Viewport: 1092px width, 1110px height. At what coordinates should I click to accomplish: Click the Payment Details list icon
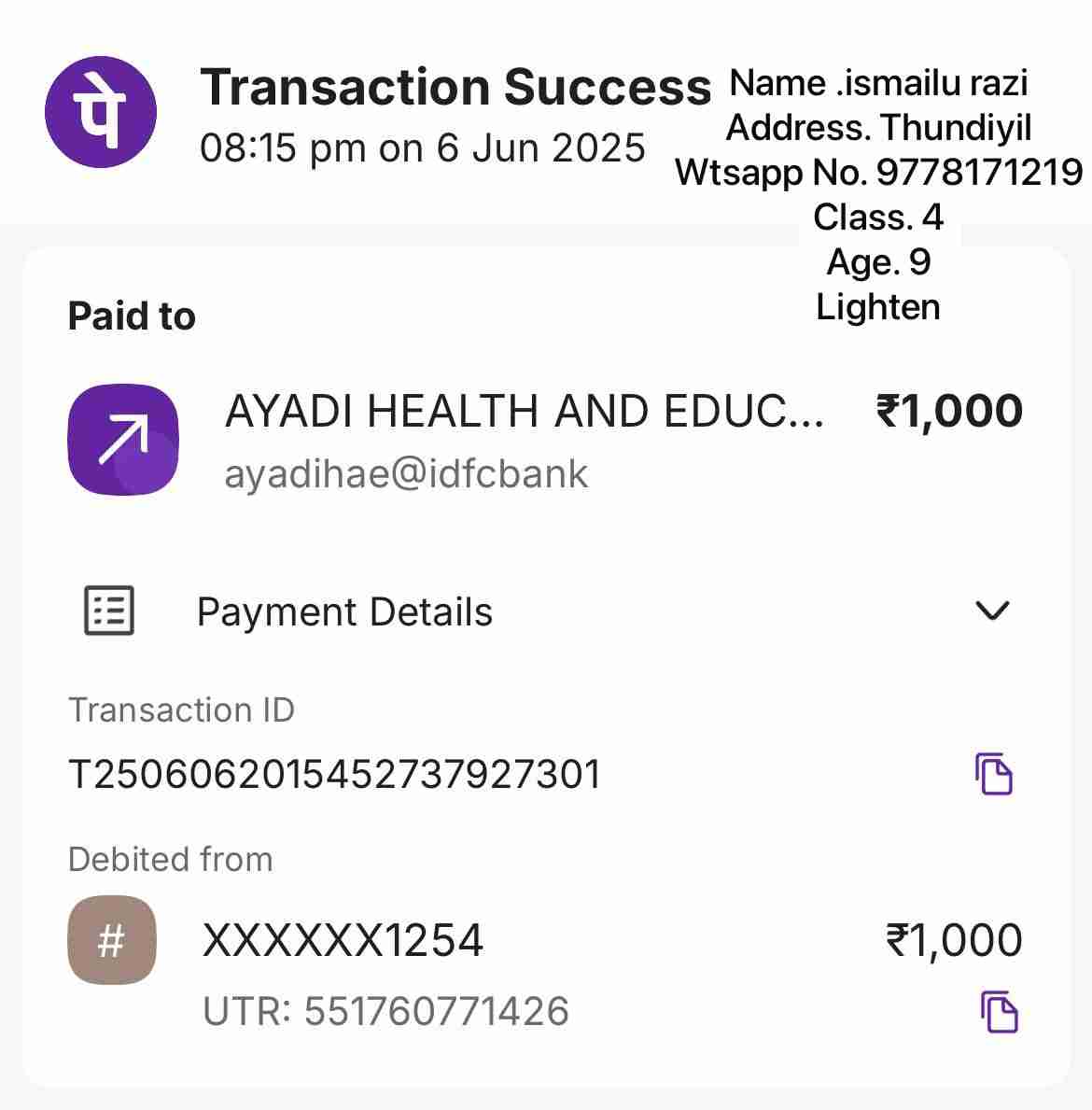tap(109, 611)
